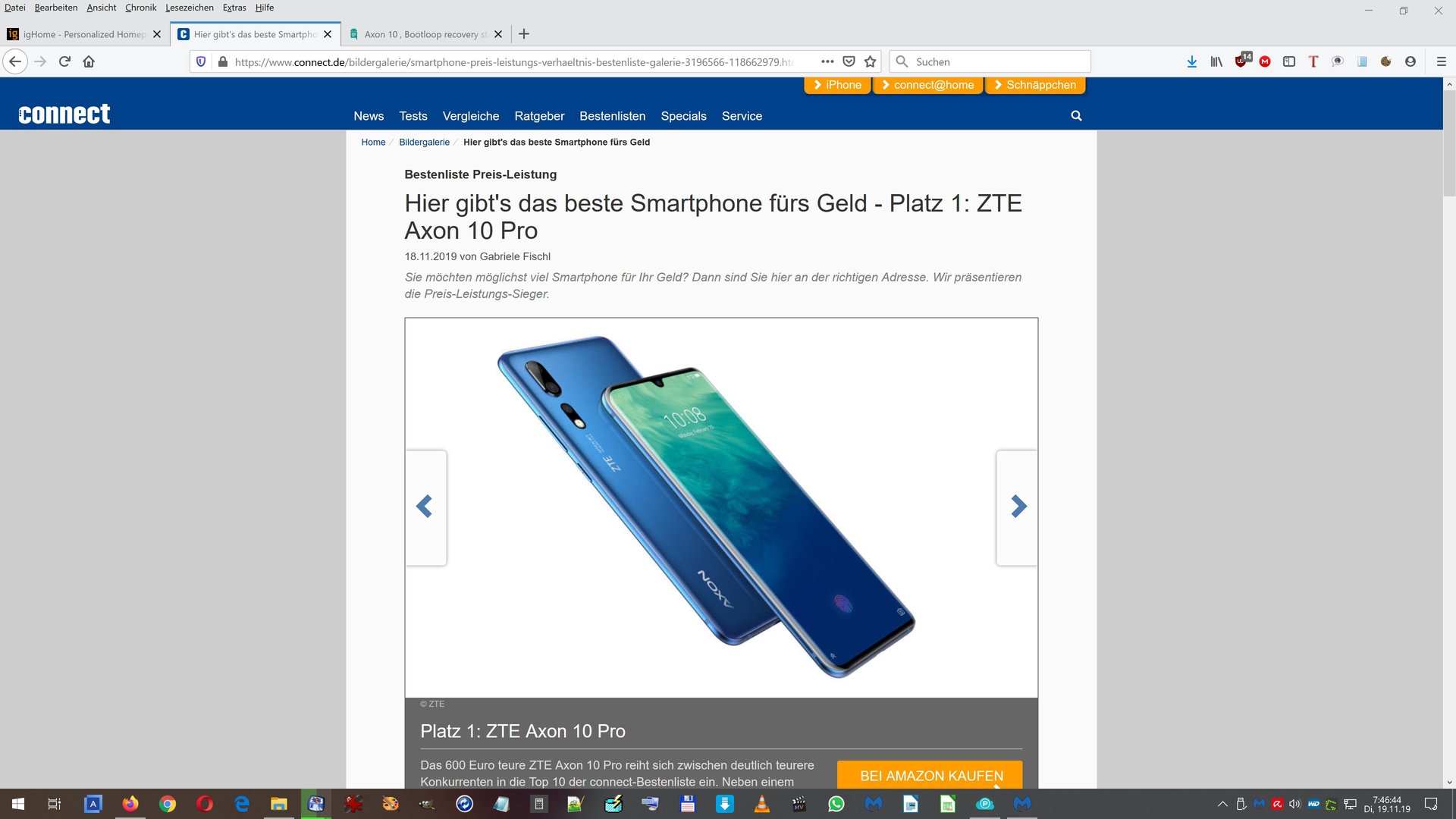Open Firefox downloads panel
Image resolution: width=1456 pixels, height=819 pixels.
1191,61
